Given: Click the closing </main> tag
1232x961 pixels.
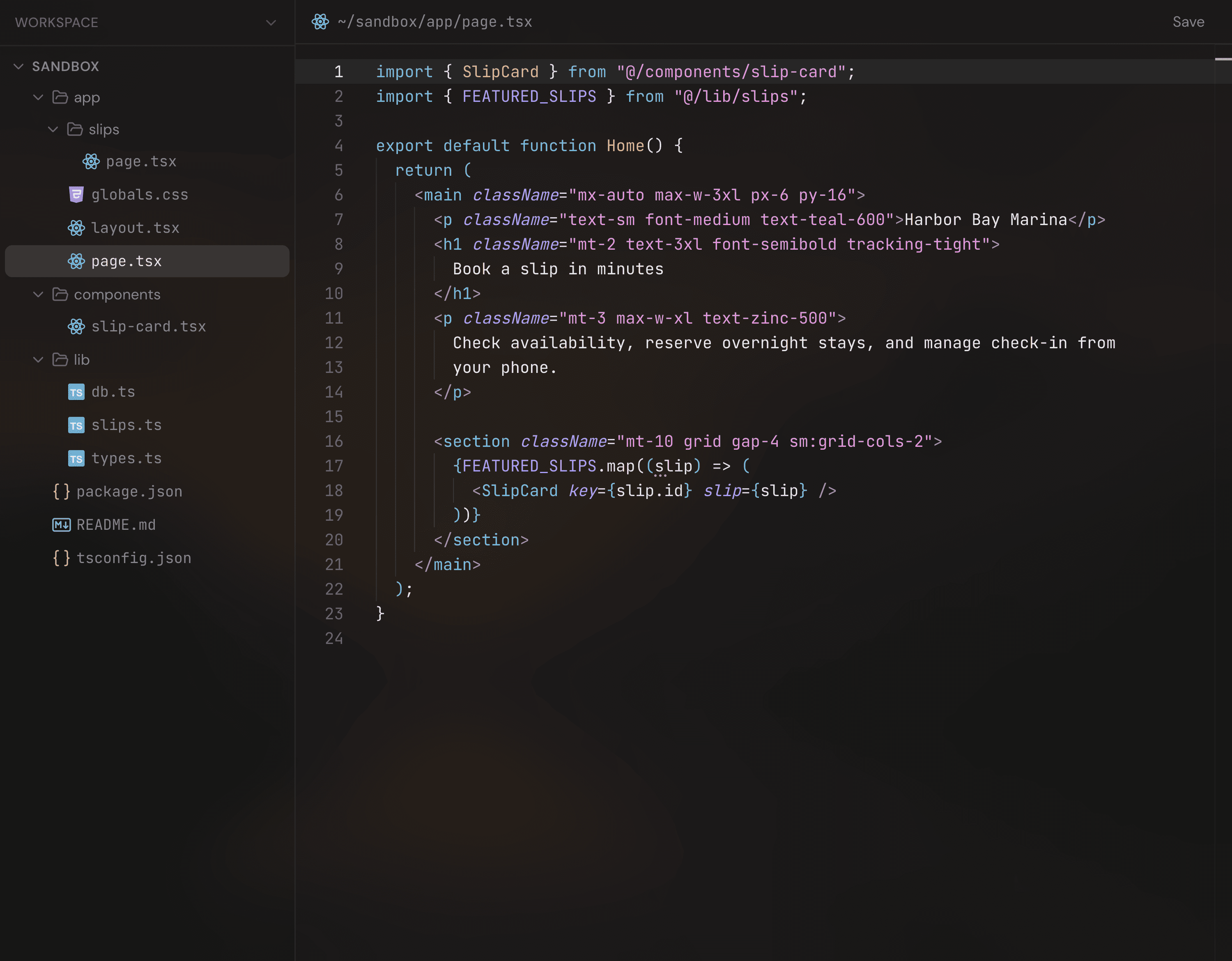Looking at the screenshot, I should point(447,565).
